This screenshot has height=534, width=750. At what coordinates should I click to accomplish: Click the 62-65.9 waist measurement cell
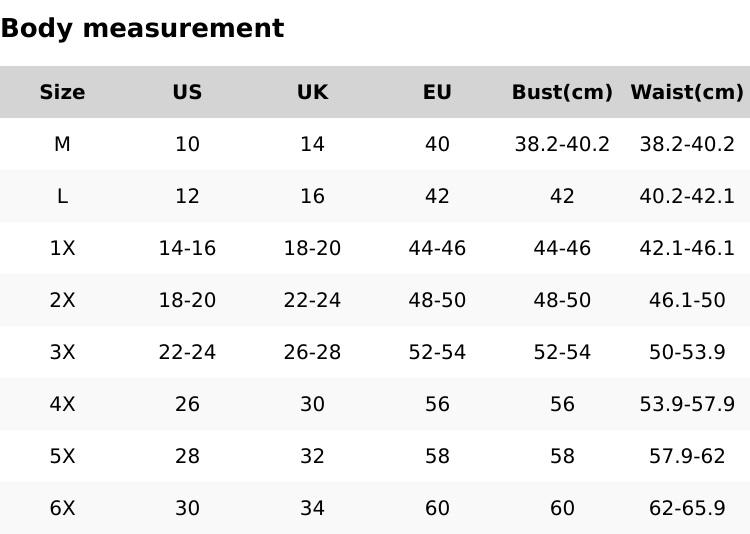(x=687, y=508)
